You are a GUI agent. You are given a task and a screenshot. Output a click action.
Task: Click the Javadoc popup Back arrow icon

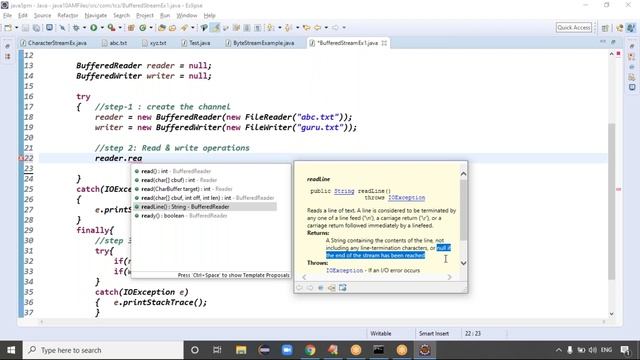(299, 288)
